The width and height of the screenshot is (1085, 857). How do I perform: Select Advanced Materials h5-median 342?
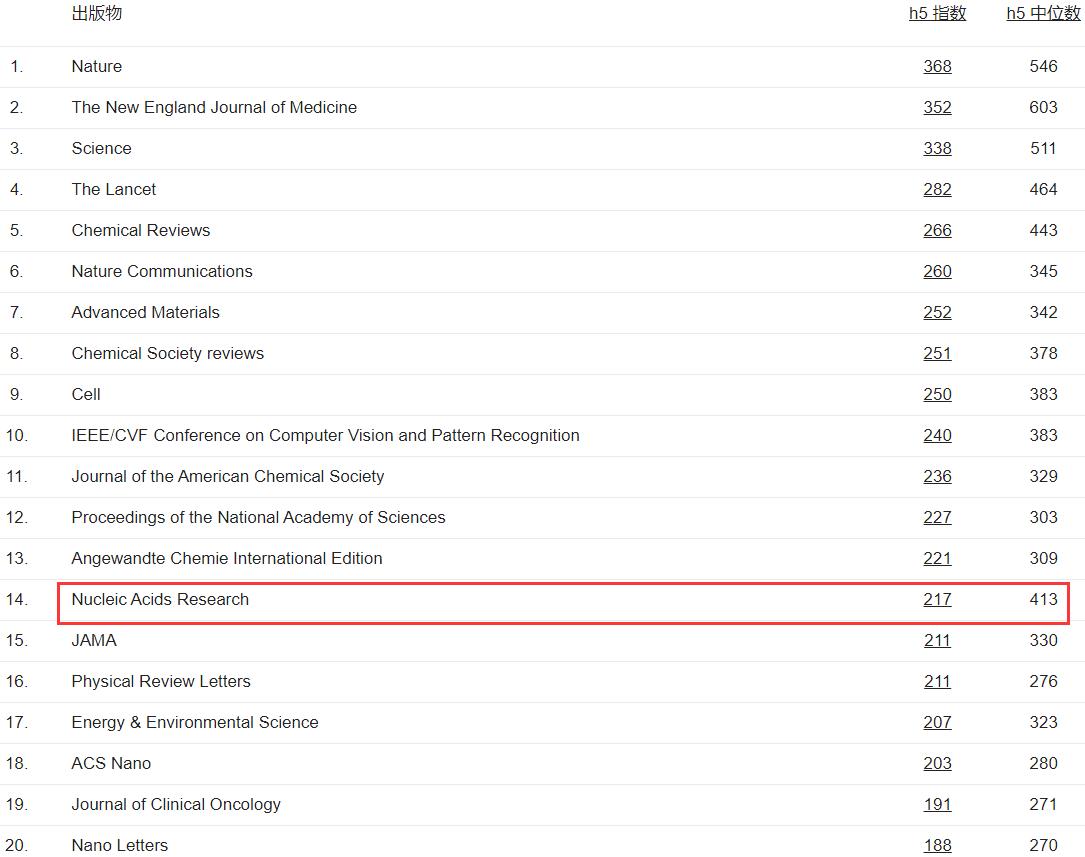click(x=1043, y=313)
